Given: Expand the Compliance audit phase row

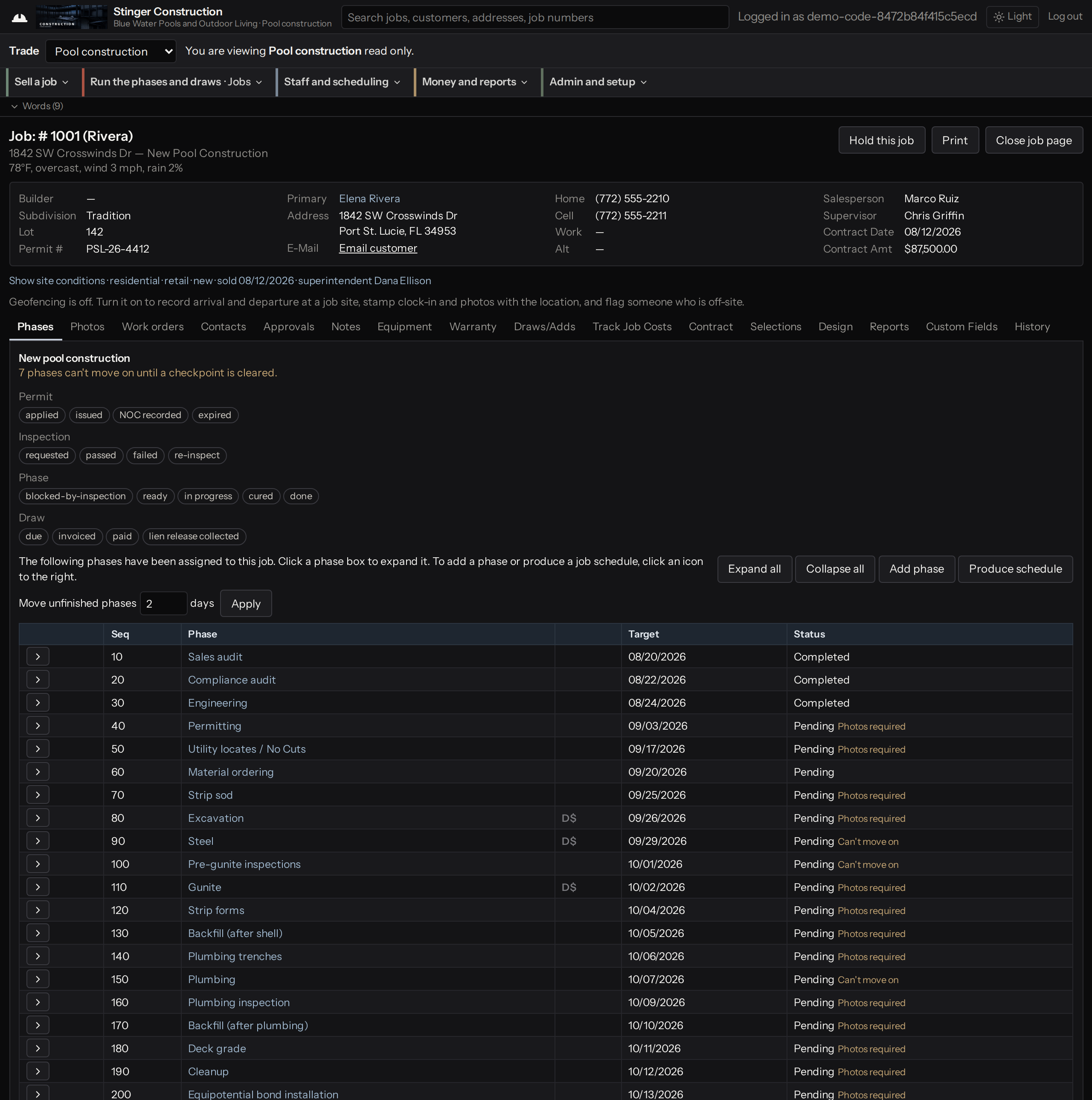Looking at the screenshot, I should 38,679.
